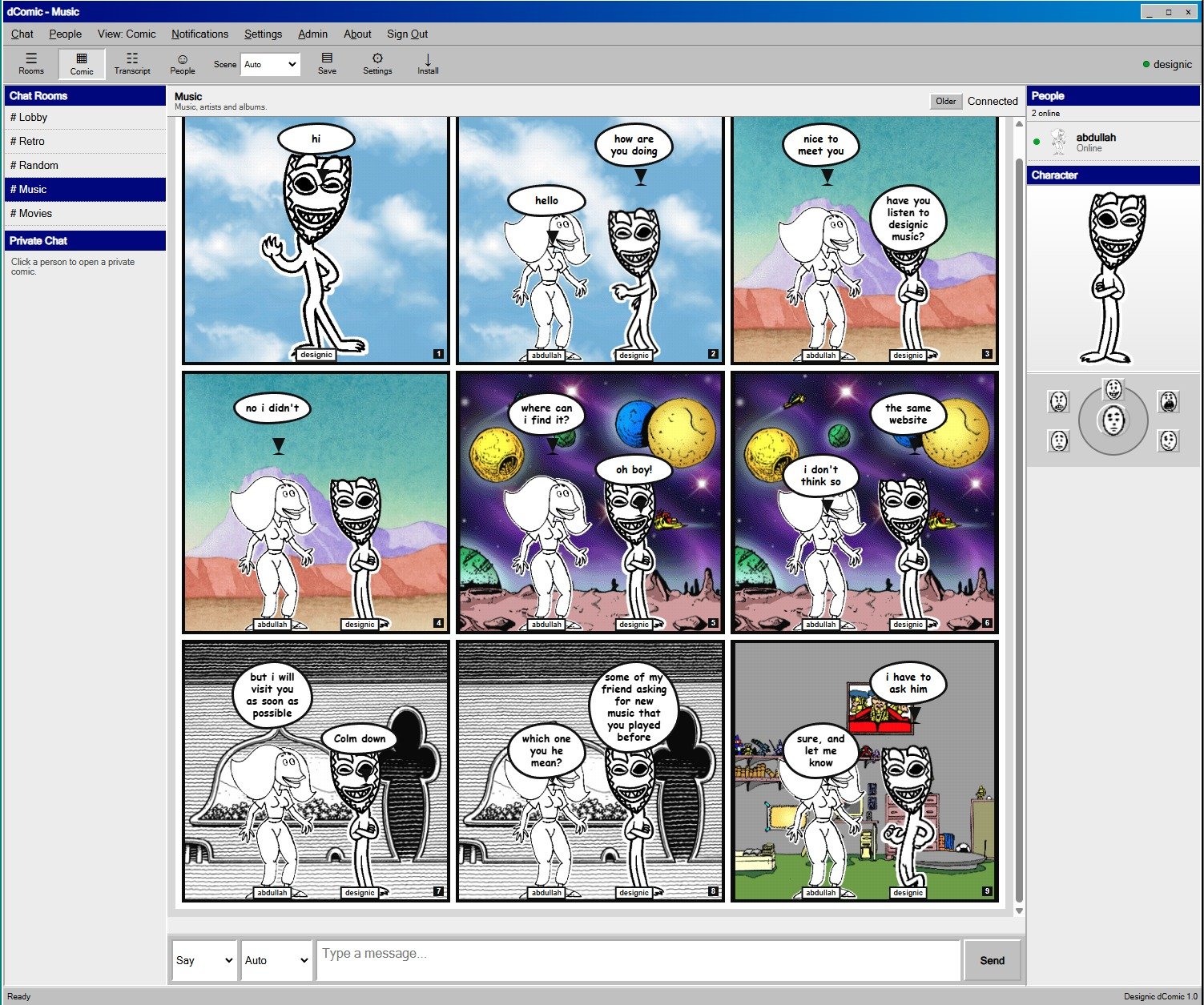
Task: Click the Sign Out menu item
Action: [x=407, y=34]
